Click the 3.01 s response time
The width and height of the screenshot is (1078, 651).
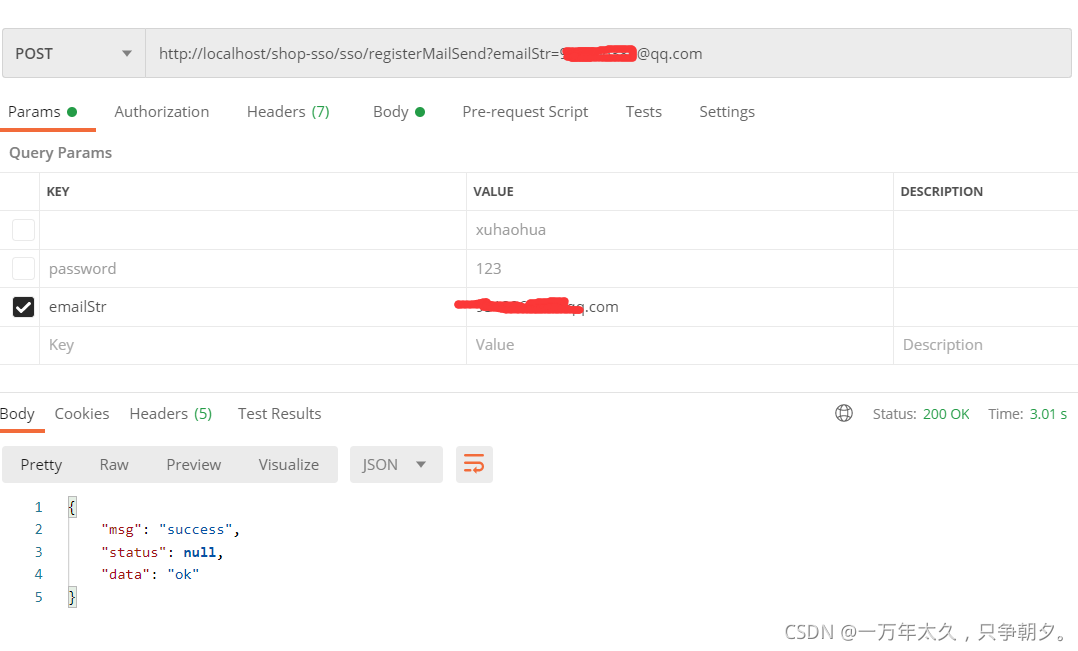click(1048, 414)
